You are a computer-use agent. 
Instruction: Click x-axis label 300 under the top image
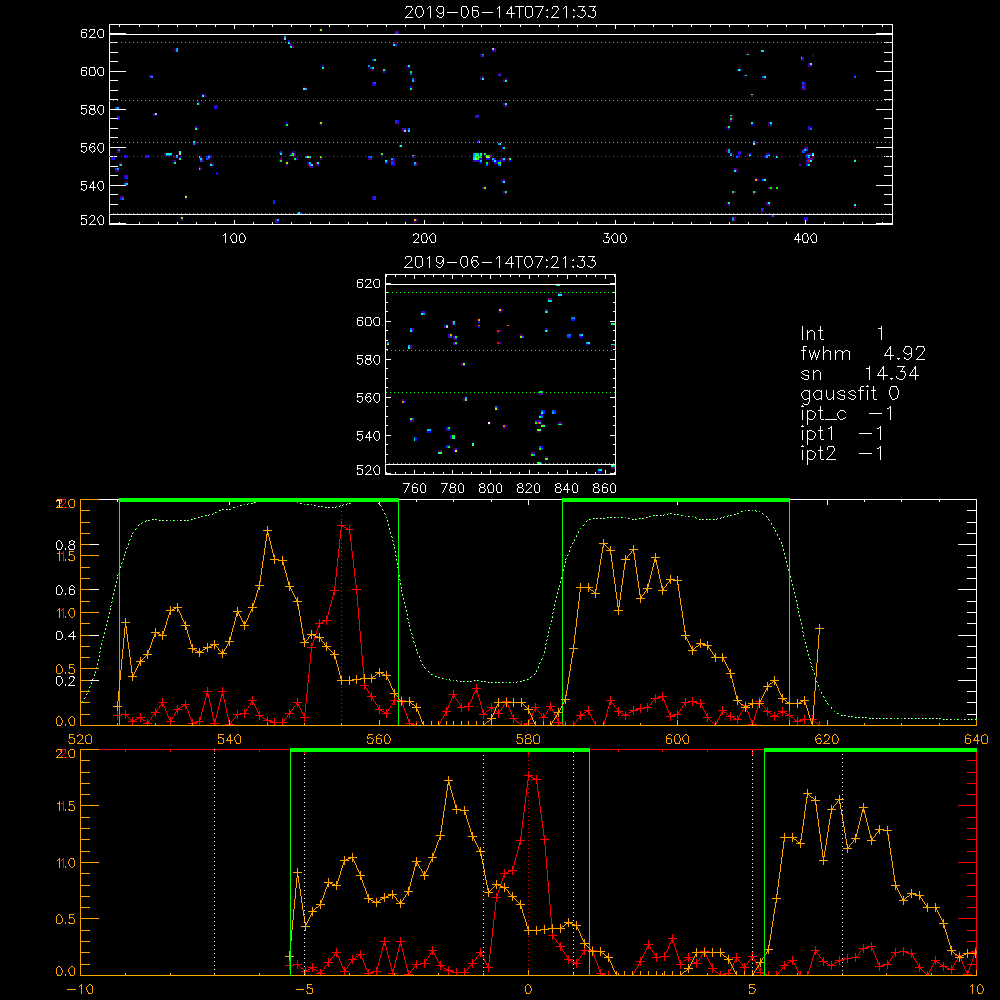tap(615, 239)
